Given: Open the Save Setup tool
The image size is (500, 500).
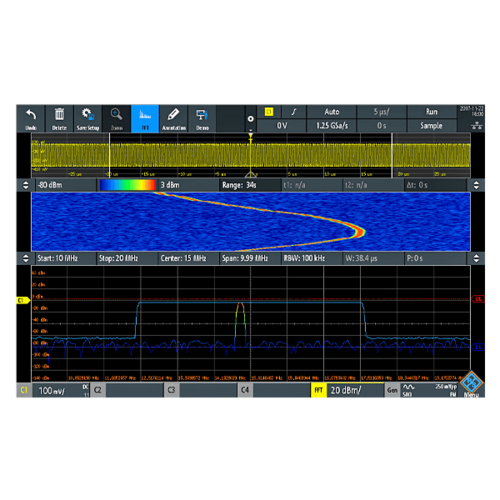Looking at the screenshot, I should 88,119.
